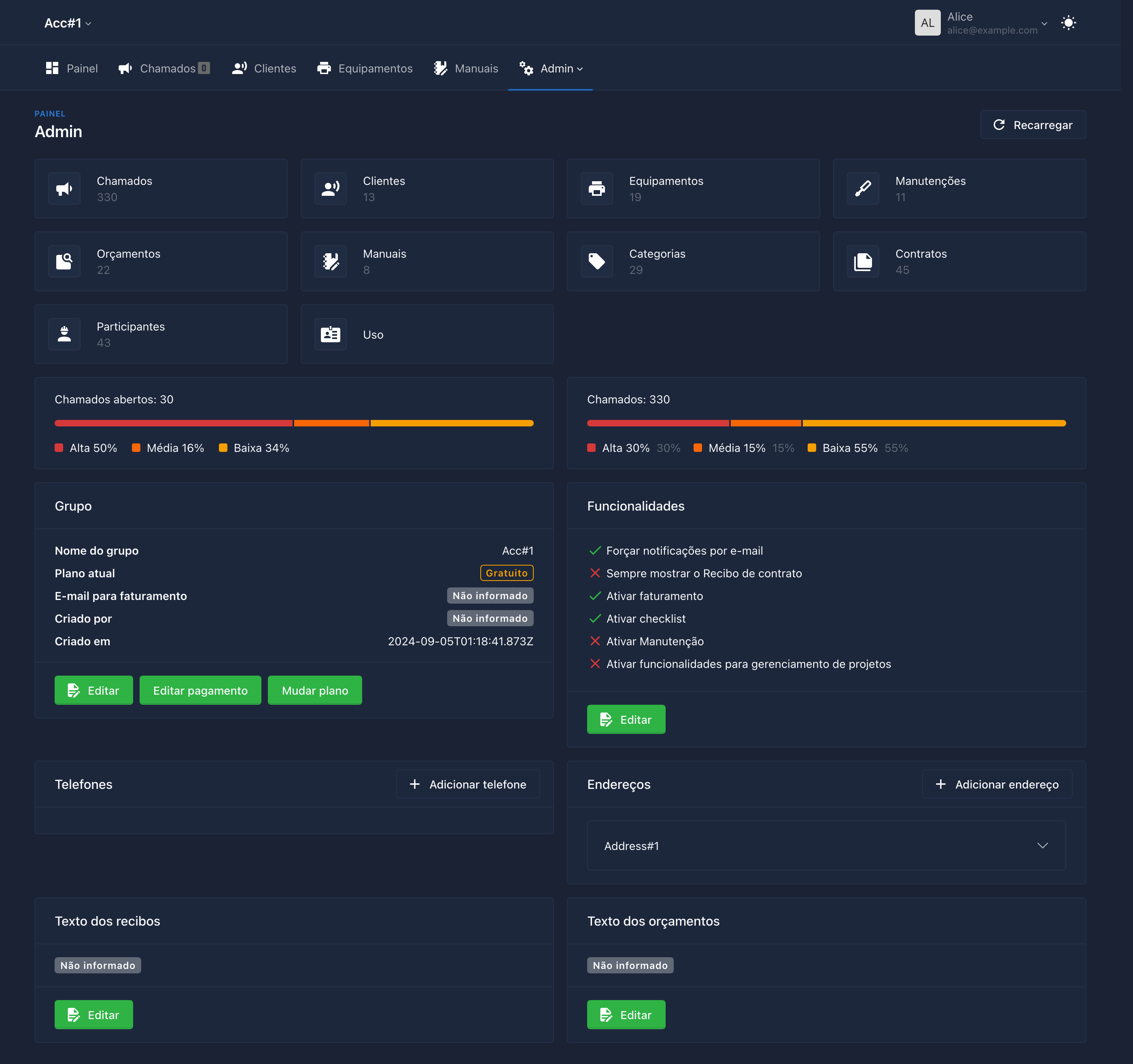Viewport: 1133px width, 1064px height.
Task: Click the check mark beside Ativar checklist
Action: click(x=595, y=619)
